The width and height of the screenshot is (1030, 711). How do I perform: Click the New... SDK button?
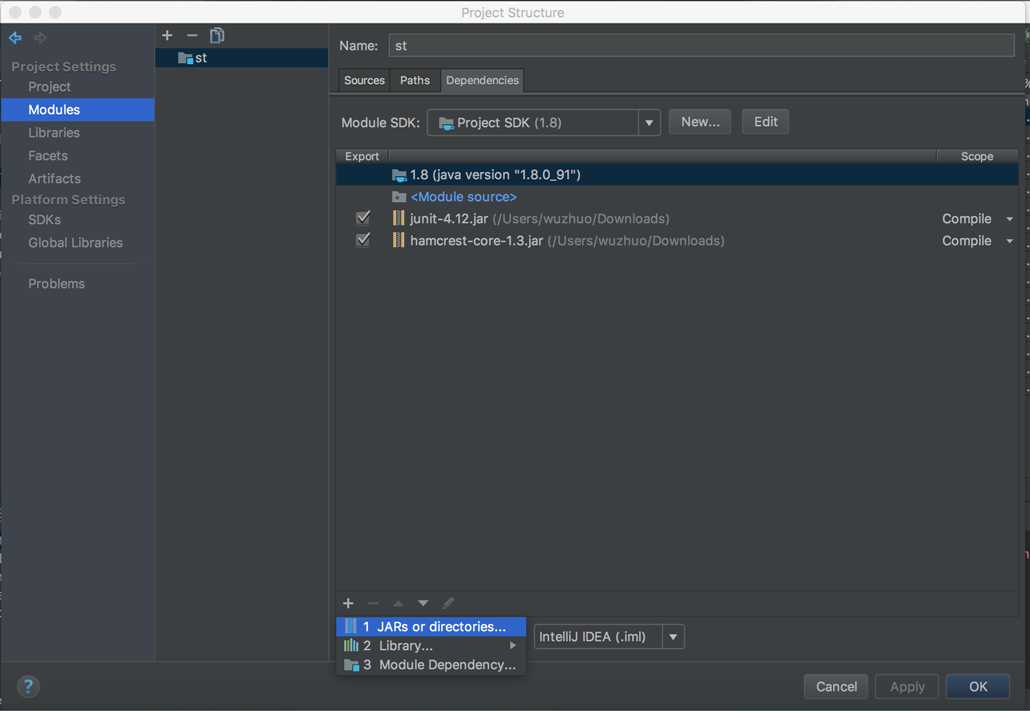click(700, 122)
